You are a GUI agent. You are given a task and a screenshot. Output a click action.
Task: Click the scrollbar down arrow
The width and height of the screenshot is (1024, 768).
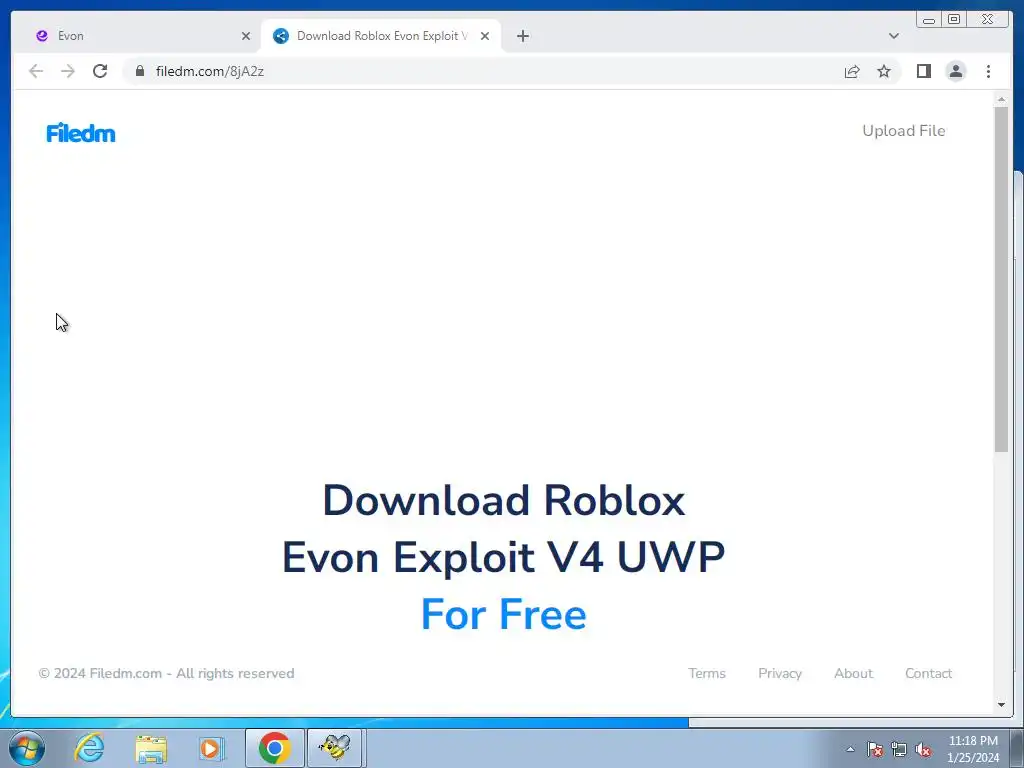[1001, 705]
